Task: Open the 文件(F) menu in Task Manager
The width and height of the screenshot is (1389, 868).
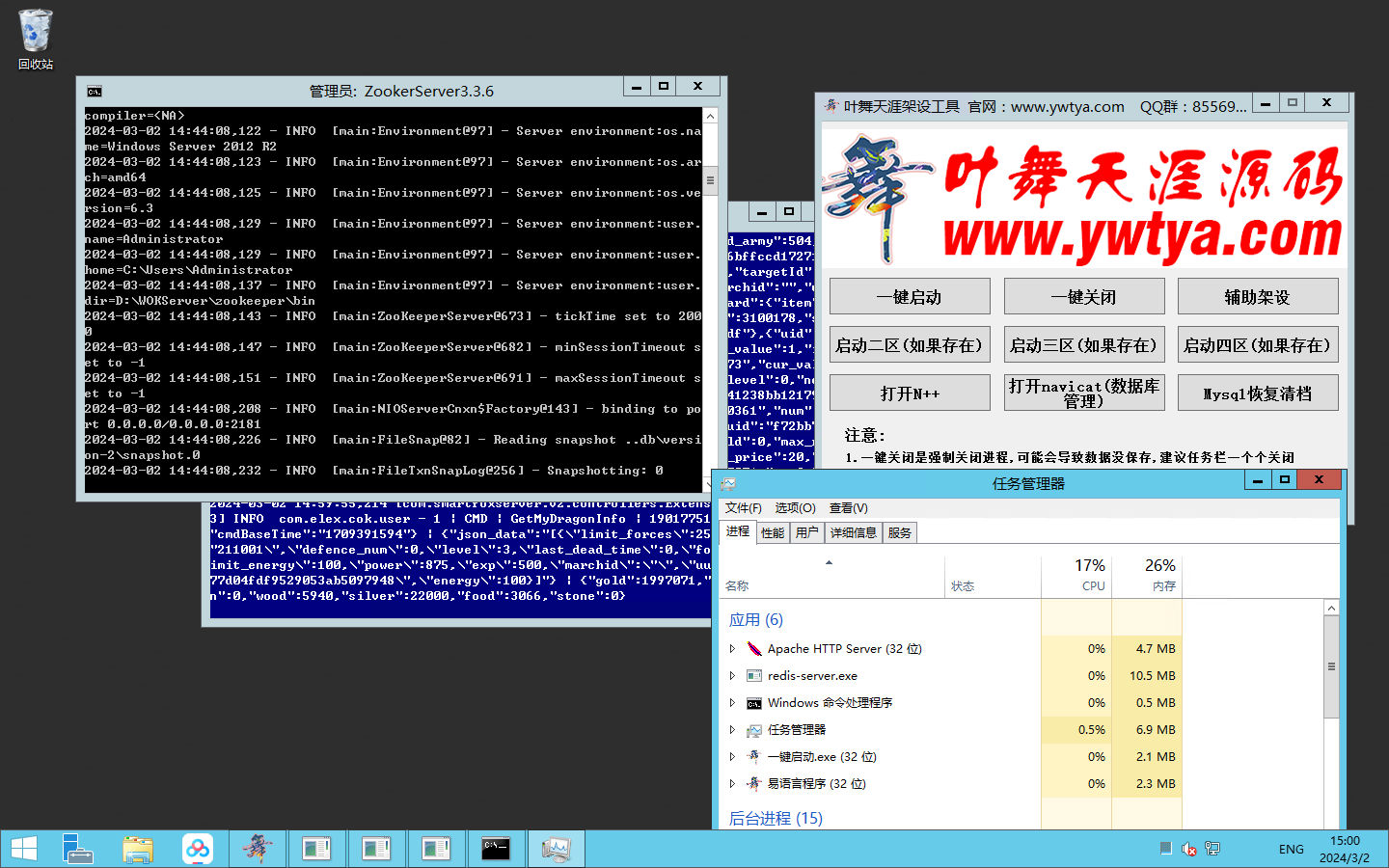Action: tap(743, 508)
